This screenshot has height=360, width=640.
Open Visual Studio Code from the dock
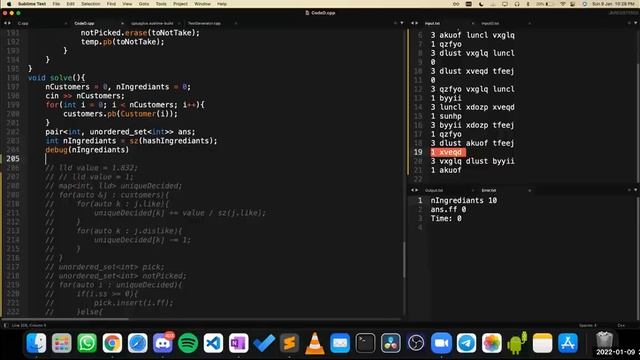point(213,343)
